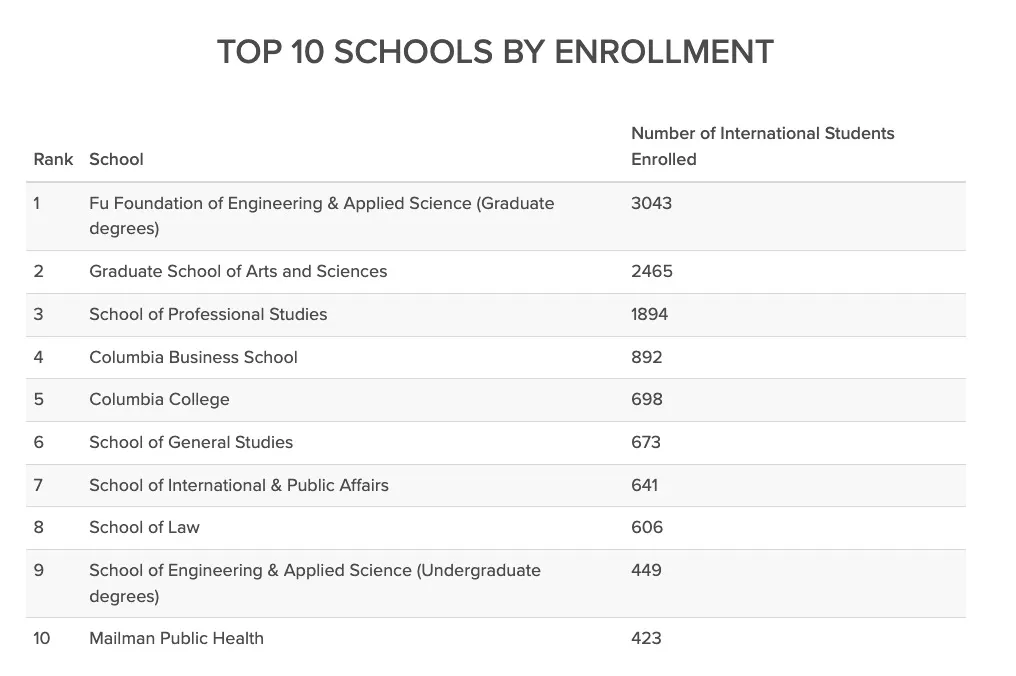Click the enrollment figure 1894
Screen dimensions: 1016x676
(x=649, y=314)
